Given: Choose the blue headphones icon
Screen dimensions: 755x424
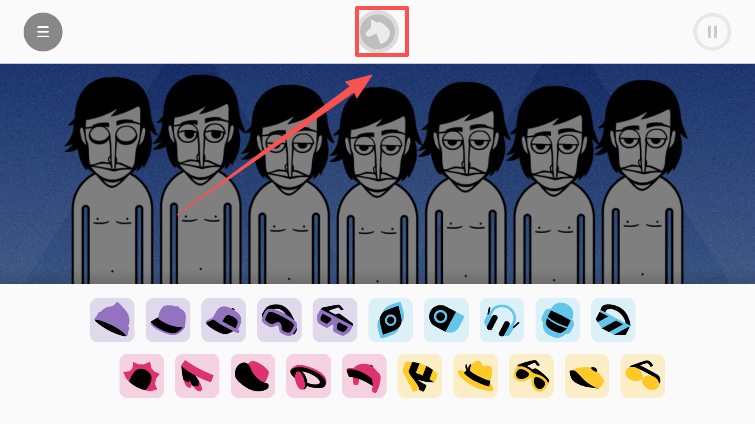Looking at the screenshot, I should [x=502, y=320].
